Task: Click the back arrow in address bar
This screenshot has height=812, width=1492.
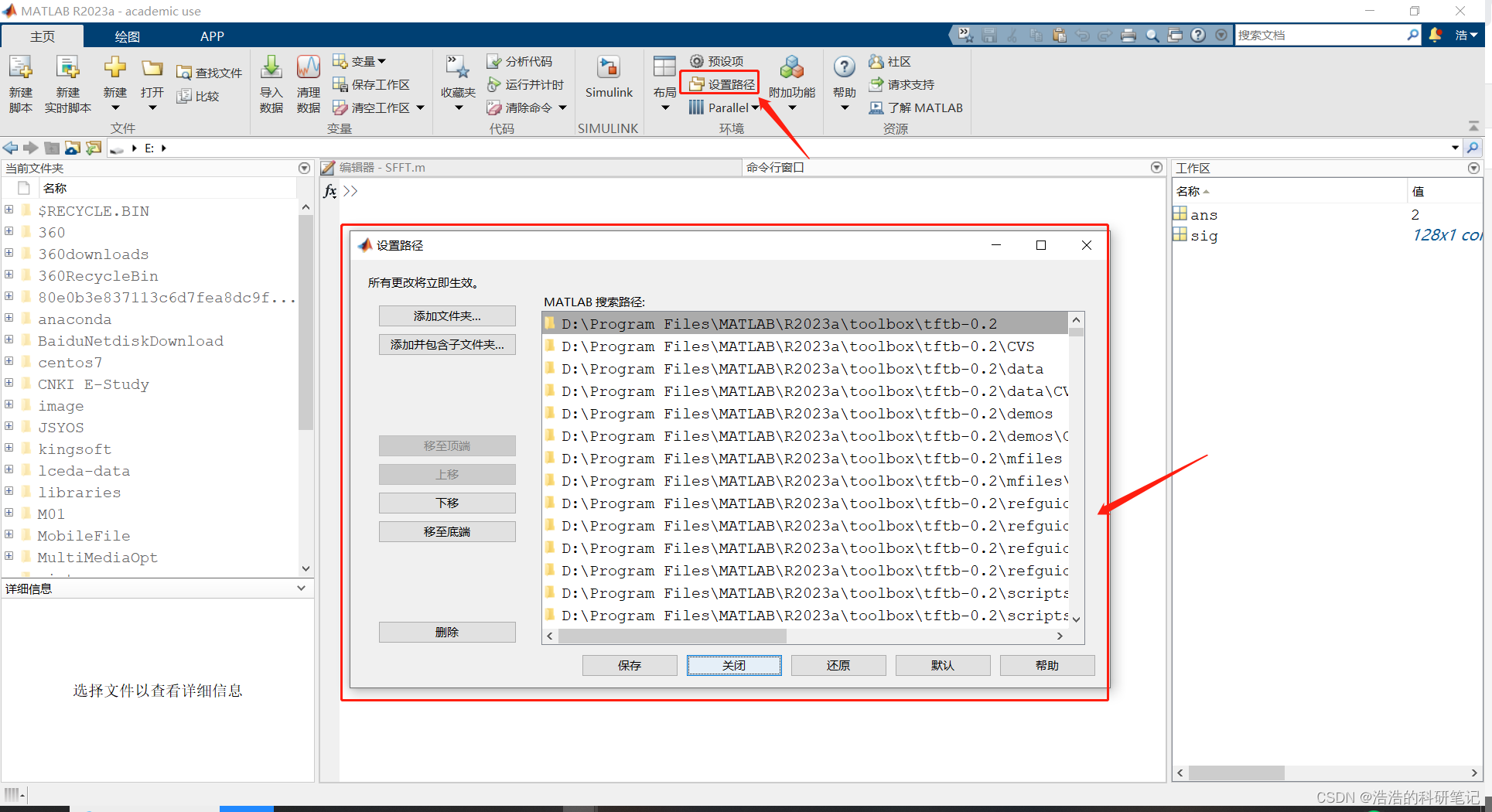Action: click(x=10, y=148)
